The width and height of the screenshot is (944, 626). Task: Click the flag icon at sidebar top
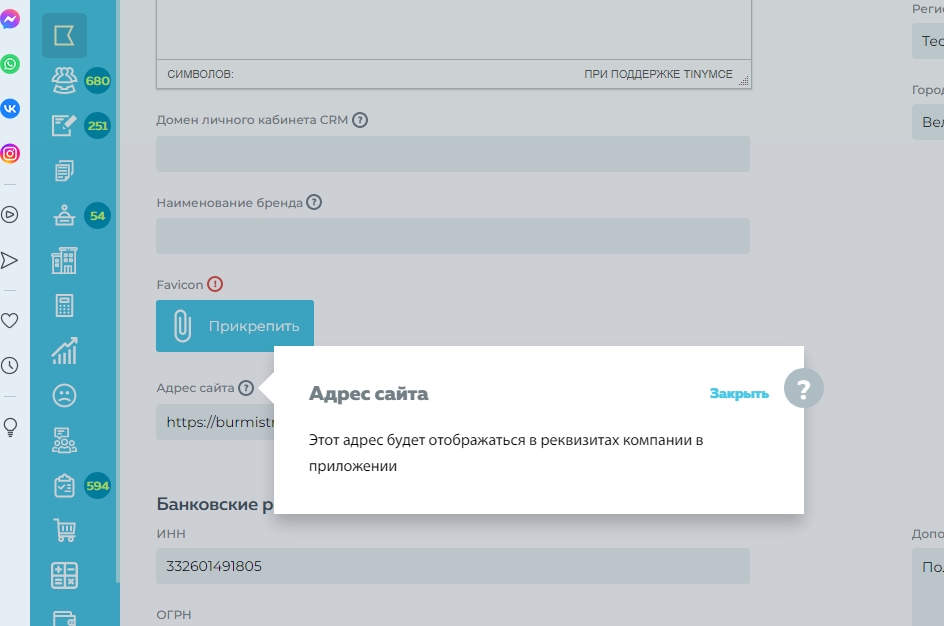(64, 36)
